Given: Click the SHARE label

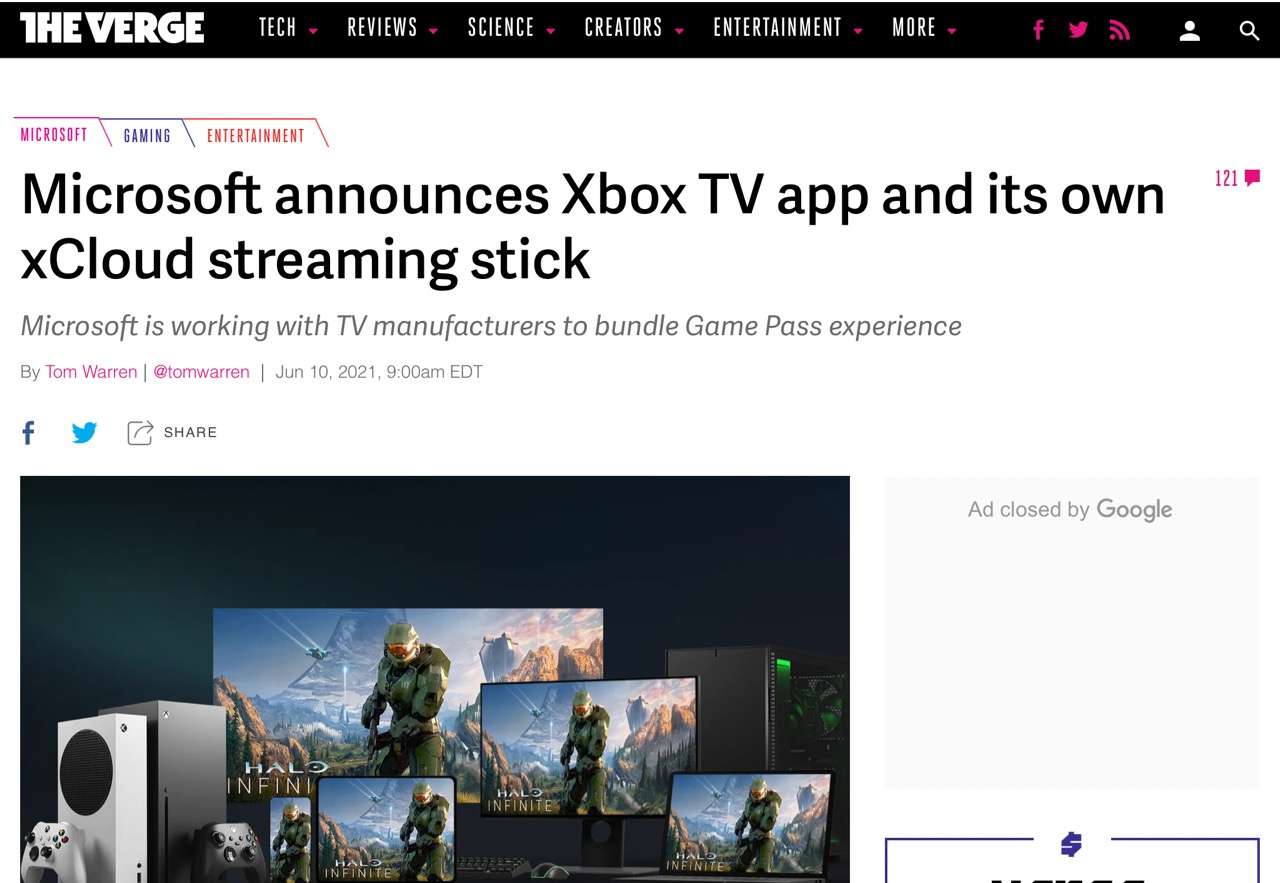Looking at the screenshot, I should point(190,432).
